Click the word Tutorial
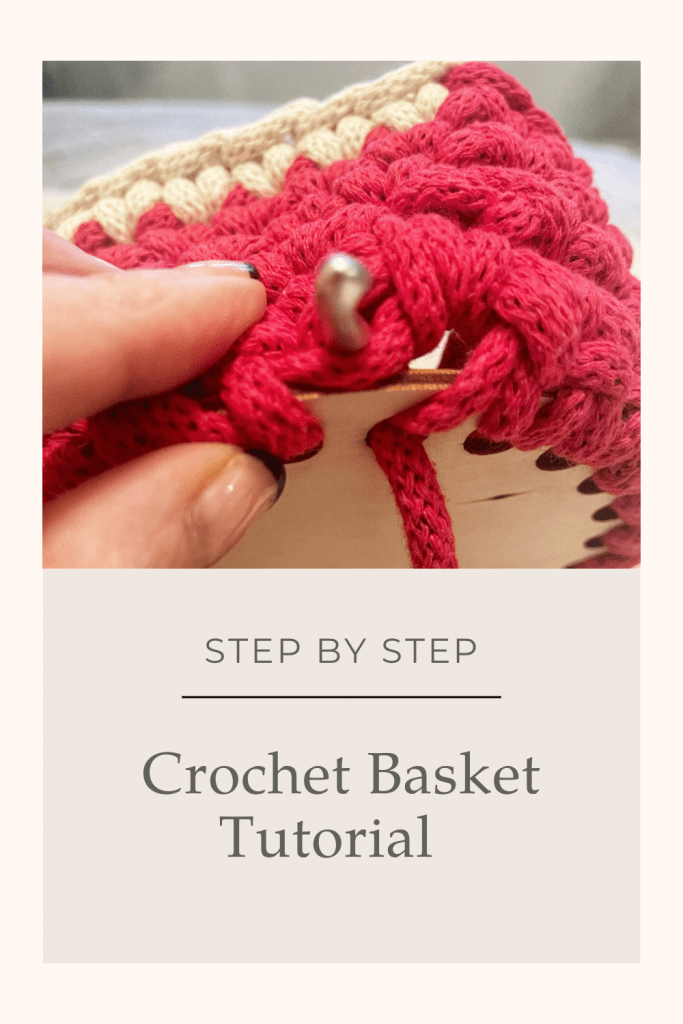Screen dimensions: 683x1024 pyautogui.click(x=325, y=836)
